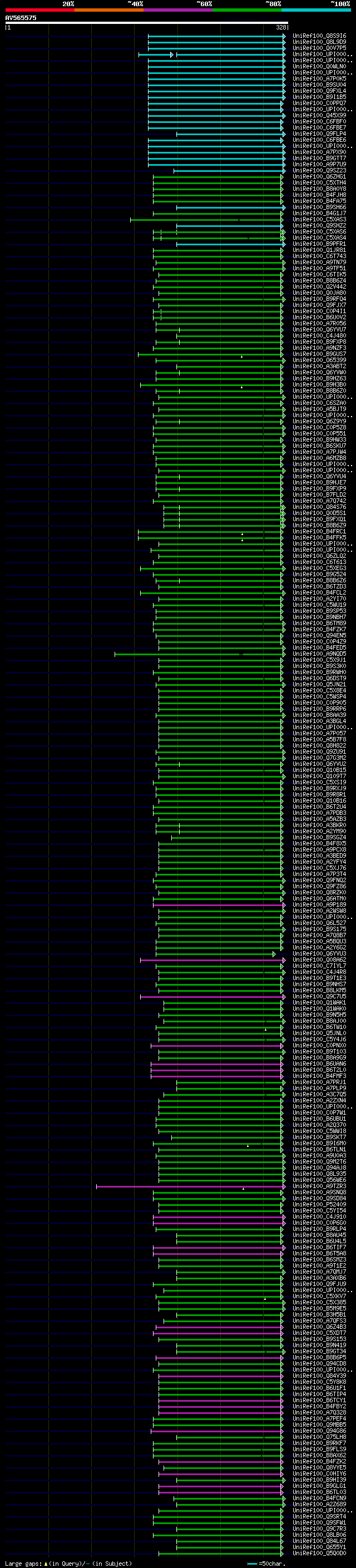
Task: Select the UniRef100_Q8H822 label
Action: 319,746
